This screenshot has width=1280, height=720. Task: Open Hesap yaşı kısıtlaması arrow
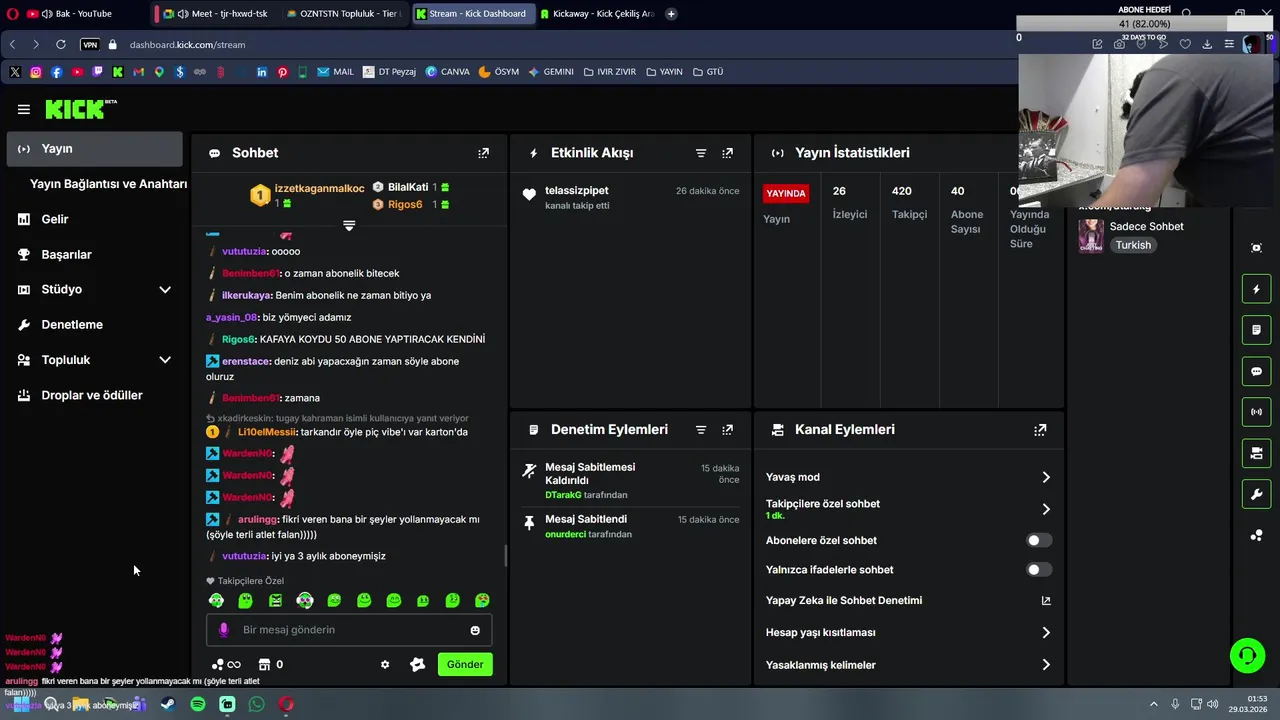coord(1046,633)
